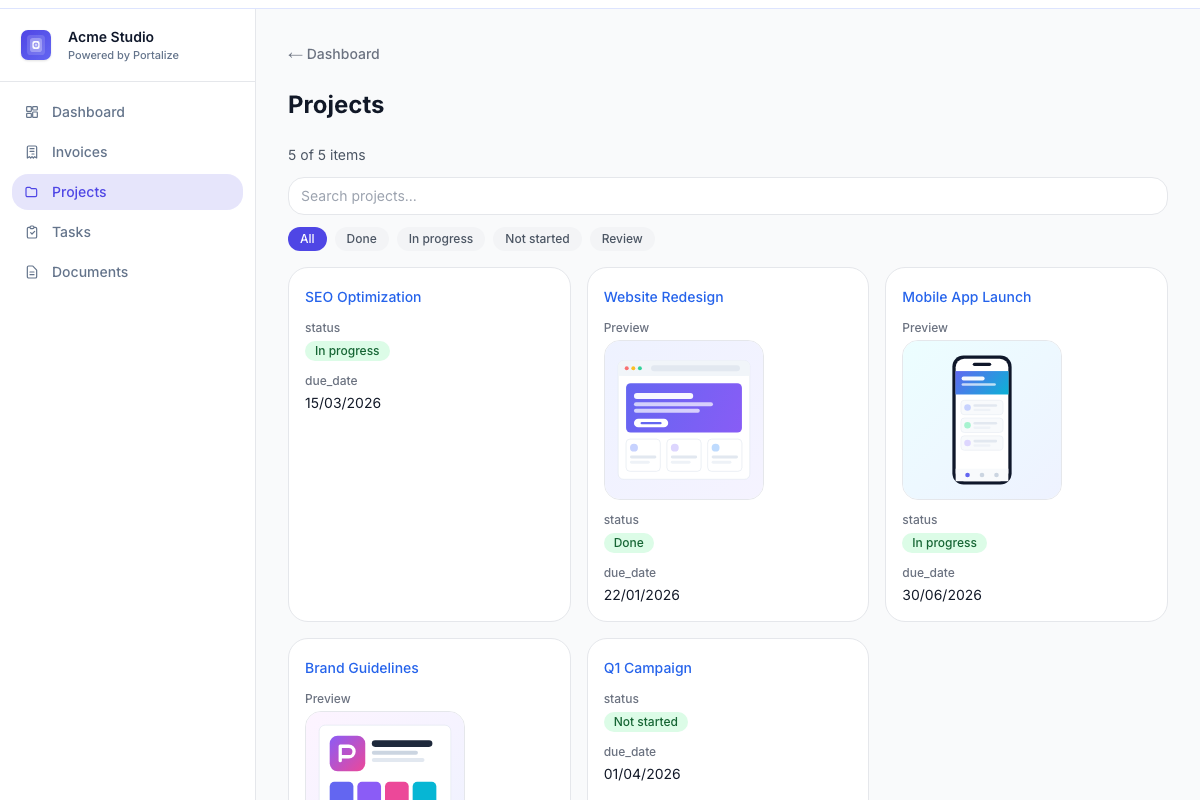Screen dimensions: 1200x800
Task: Click the Acme Studio name text
Action: pos(111,37)
